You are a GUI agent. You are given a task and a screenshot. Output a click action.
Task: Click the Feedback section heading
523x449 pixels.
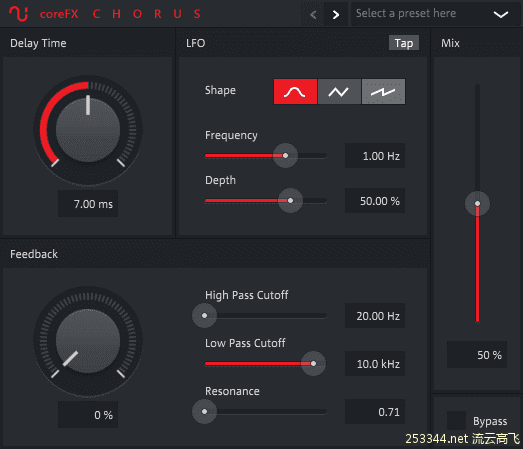(34, 254)
